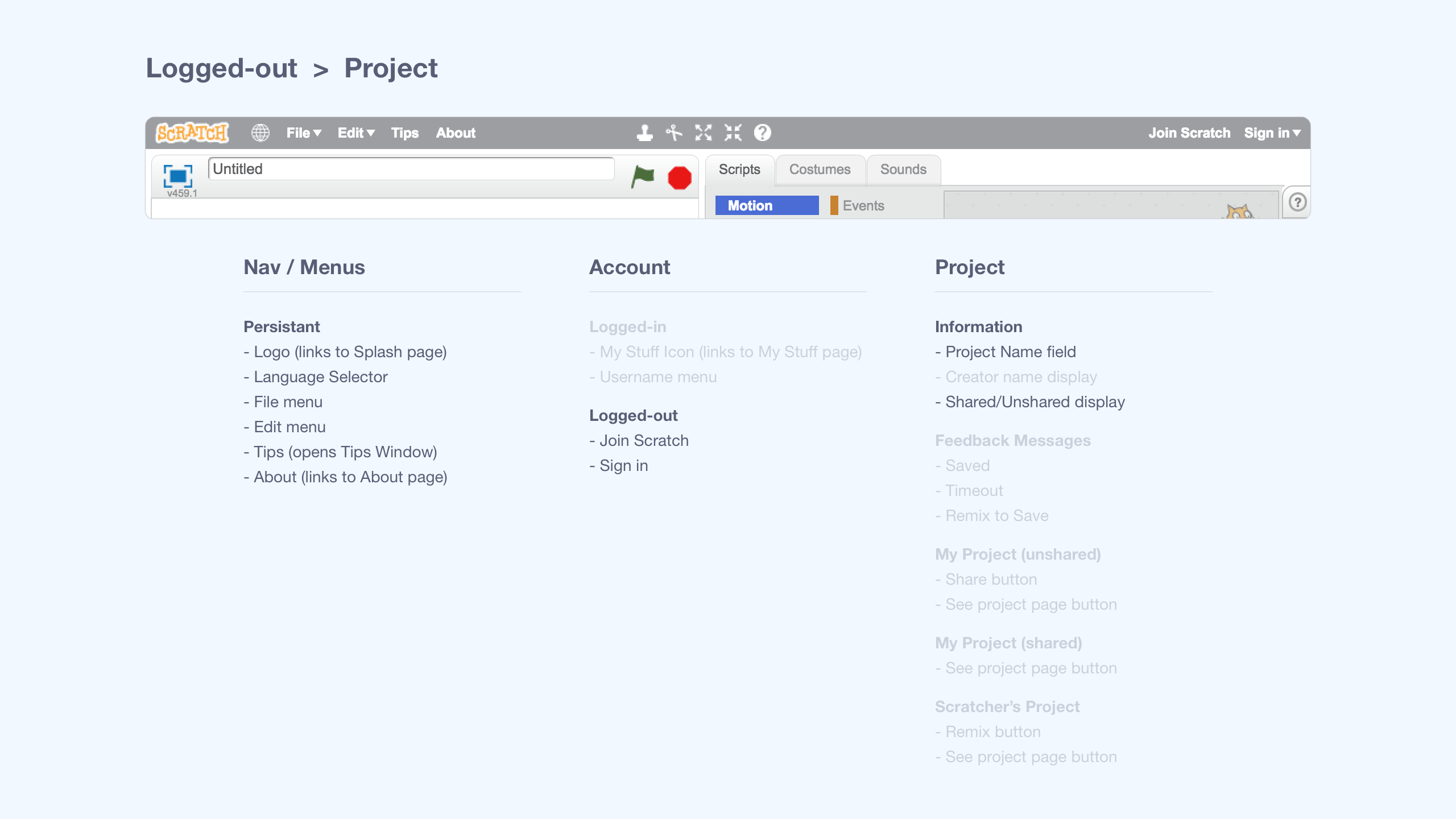Switch to the Sounds tab
Image resolution: width=1456 pixels, height=819 pixels.
(903, 169)
